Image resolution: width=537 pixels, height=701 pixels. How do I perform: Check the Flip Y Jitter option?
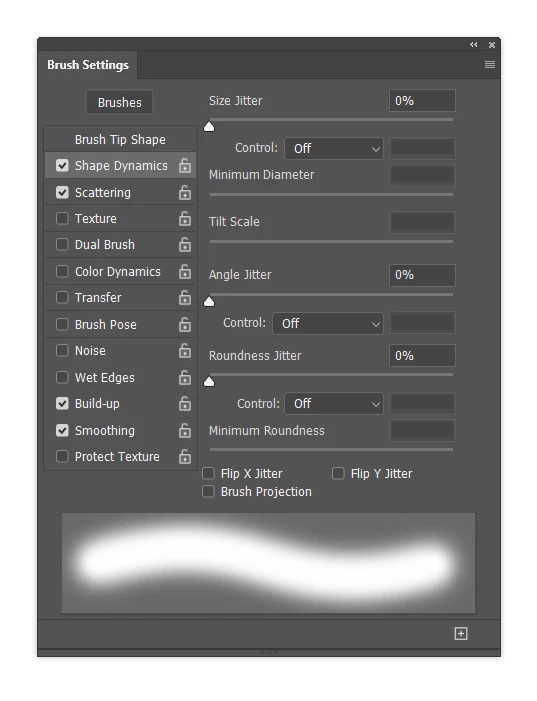tap(338, 473)
